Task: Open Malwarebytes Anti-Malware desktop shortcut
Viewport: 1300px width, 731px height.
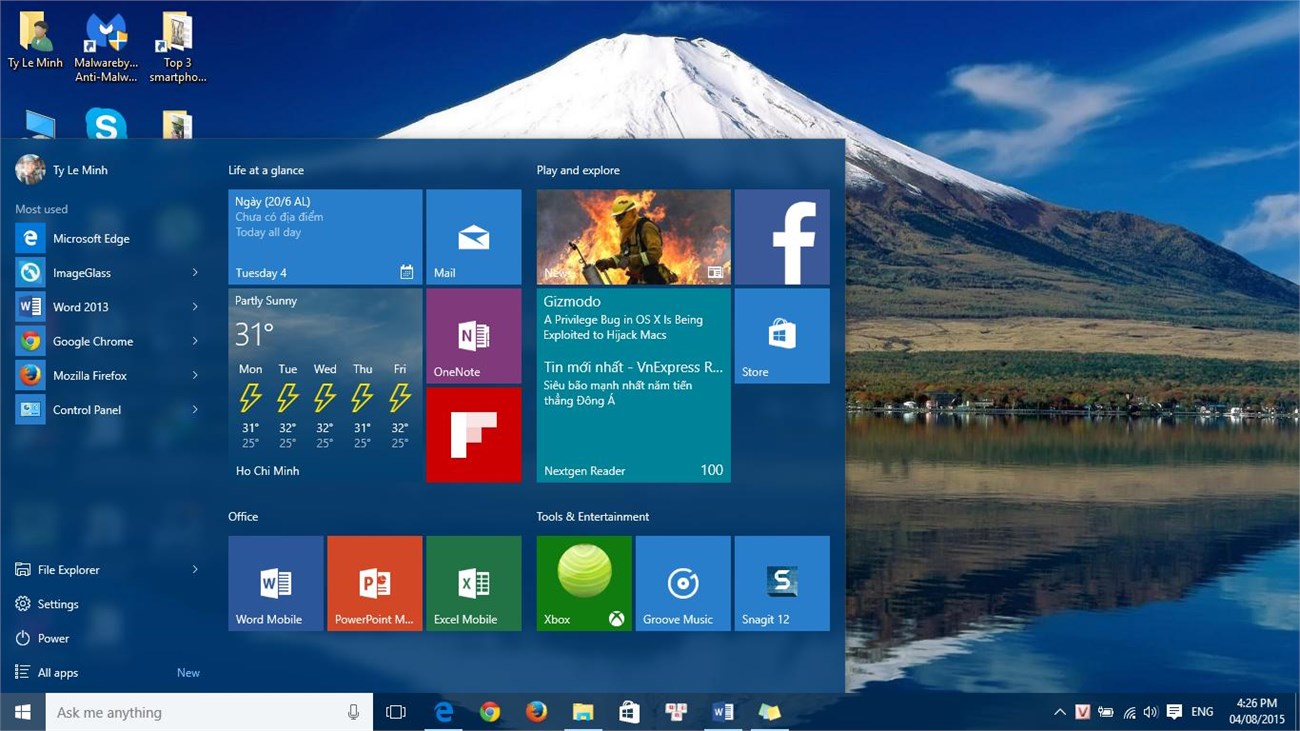Action: [x=106, y=48]
